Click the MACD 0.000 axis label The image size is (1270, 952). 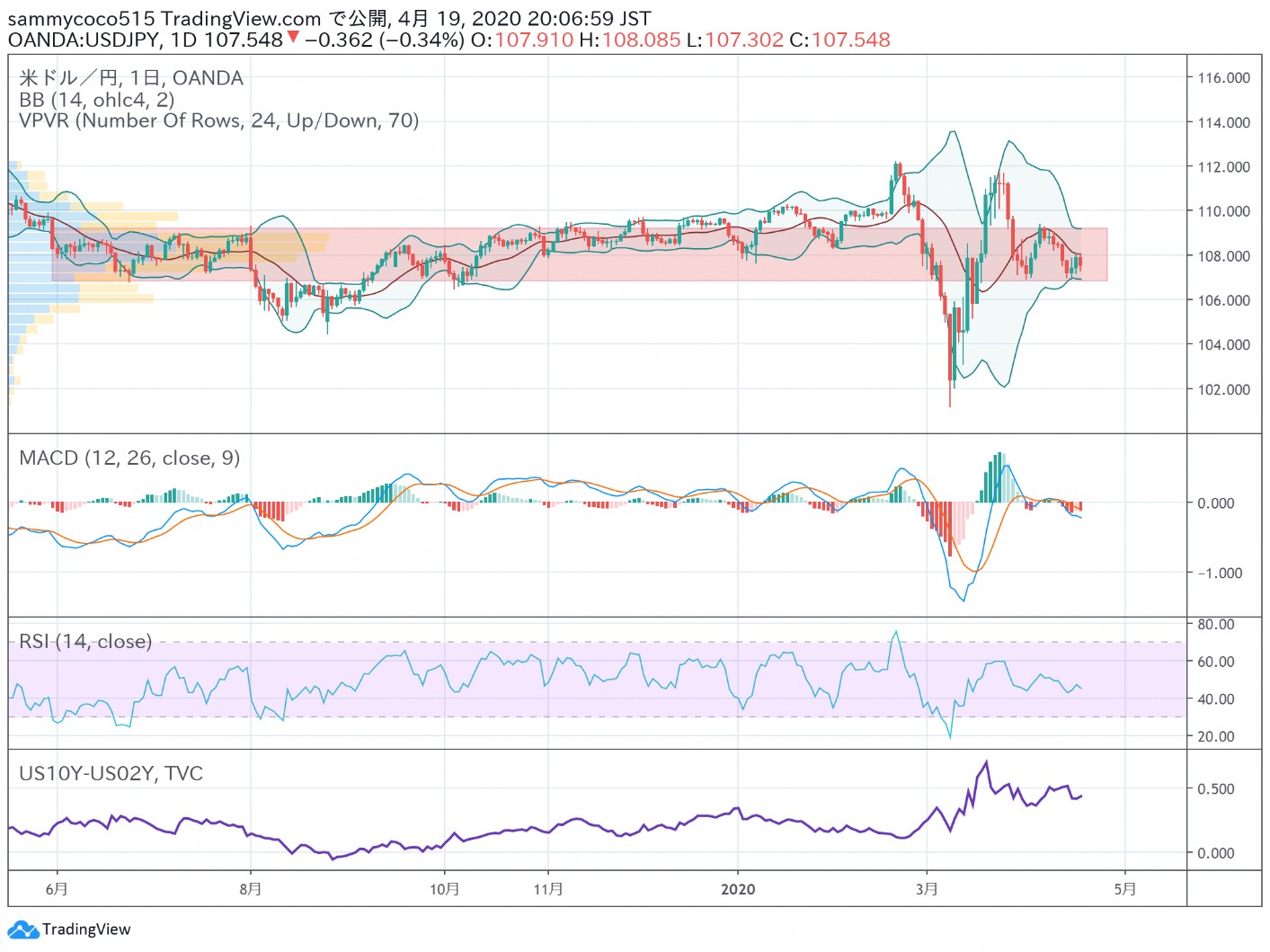pyautogui.click(x=1215, y=503)
